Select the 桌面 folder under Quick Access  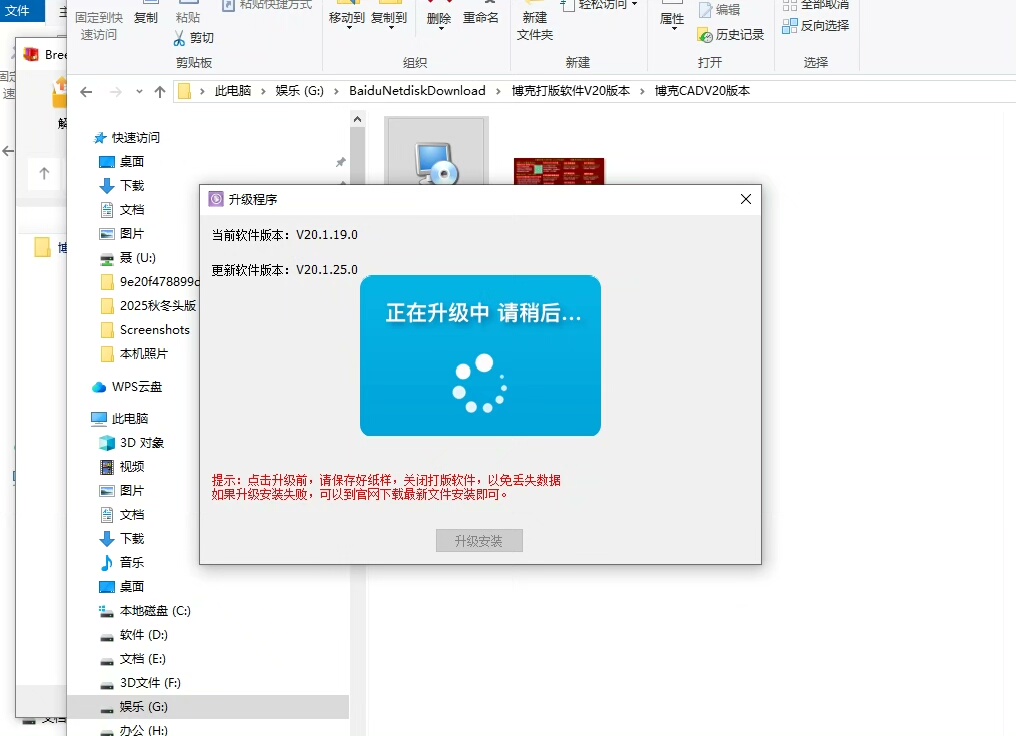(132, 161)
